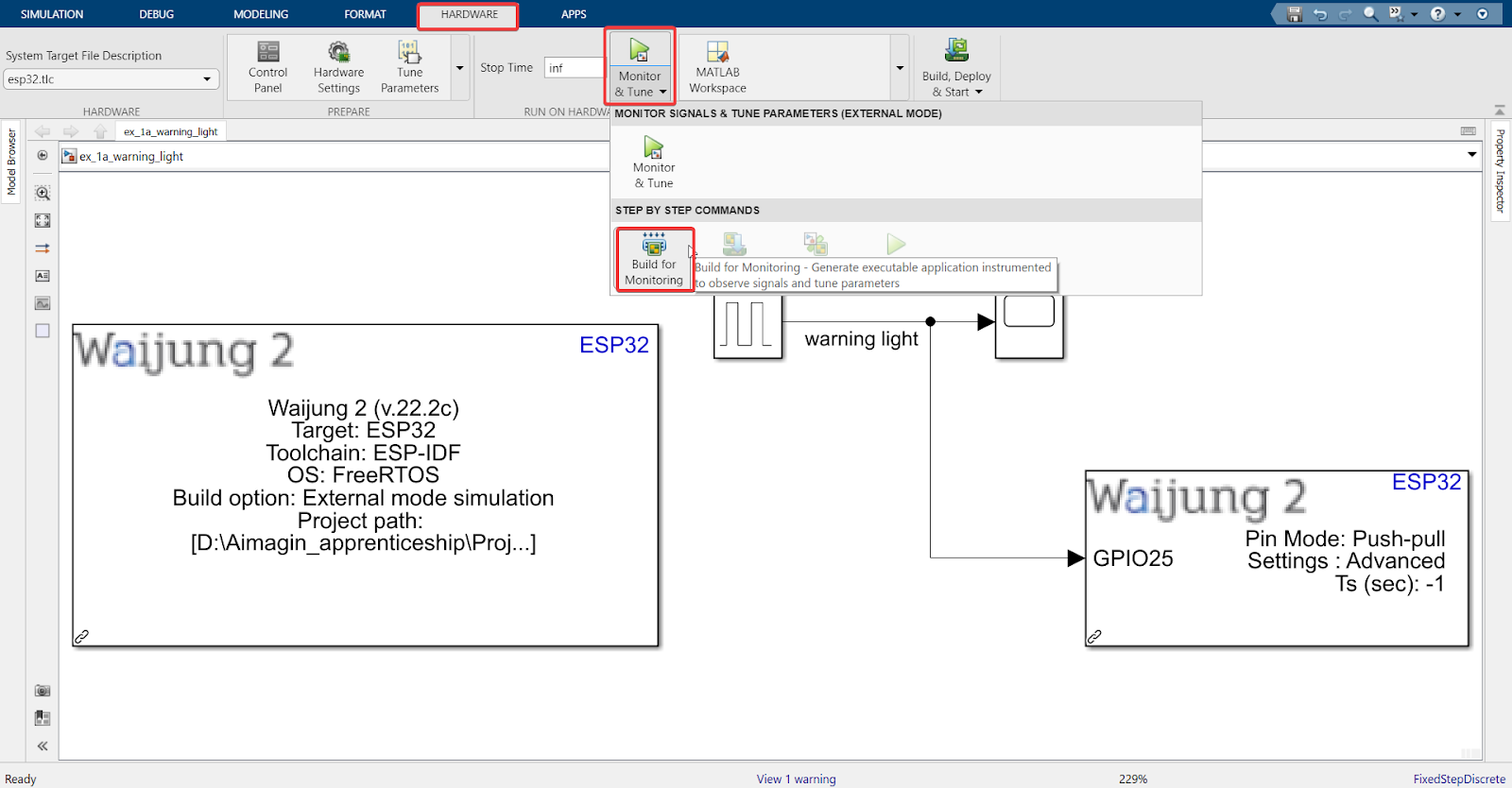Select the scope block on the canvas
This screenshot has width=1512, height=788.
pos(1029,327)
